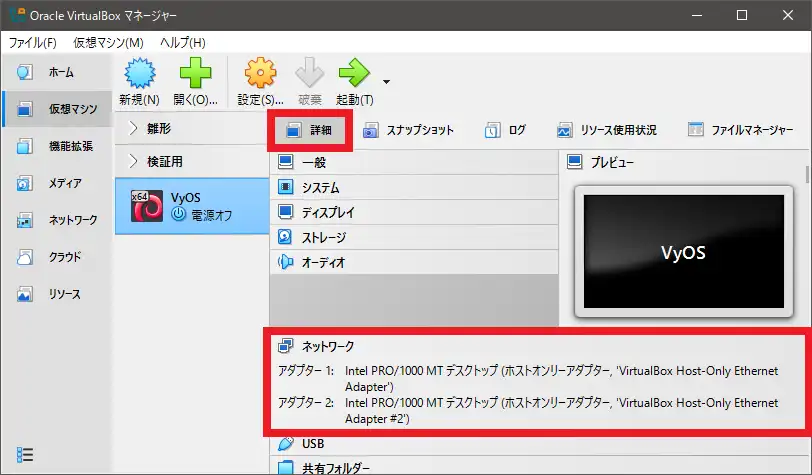Click the details pane vertical scrollbar
Viewport: 812px width, 475px height.
point(807,174)
